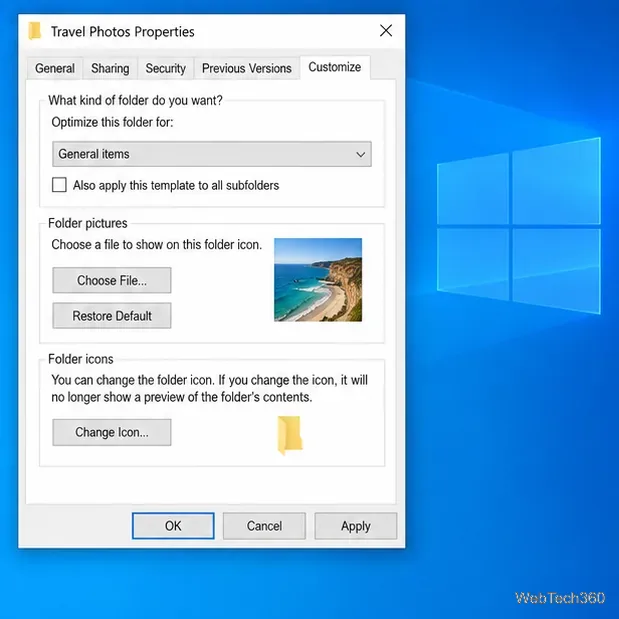Click the 'Folder icons' group label
This screenshot has width=619, height=619.
(81, 359)
